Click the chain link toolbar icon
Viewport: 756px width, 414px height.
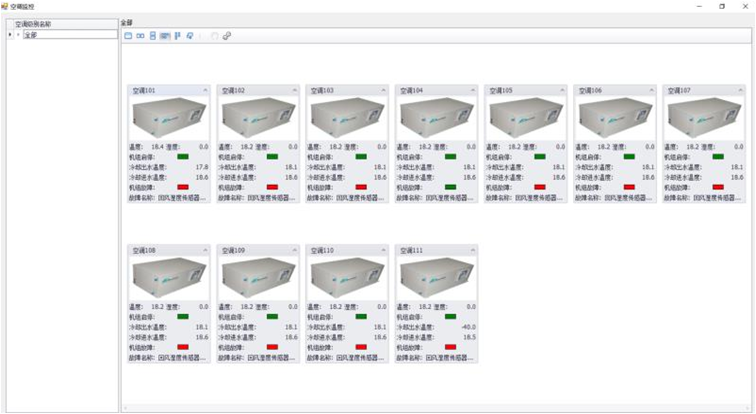pos(227,36)
